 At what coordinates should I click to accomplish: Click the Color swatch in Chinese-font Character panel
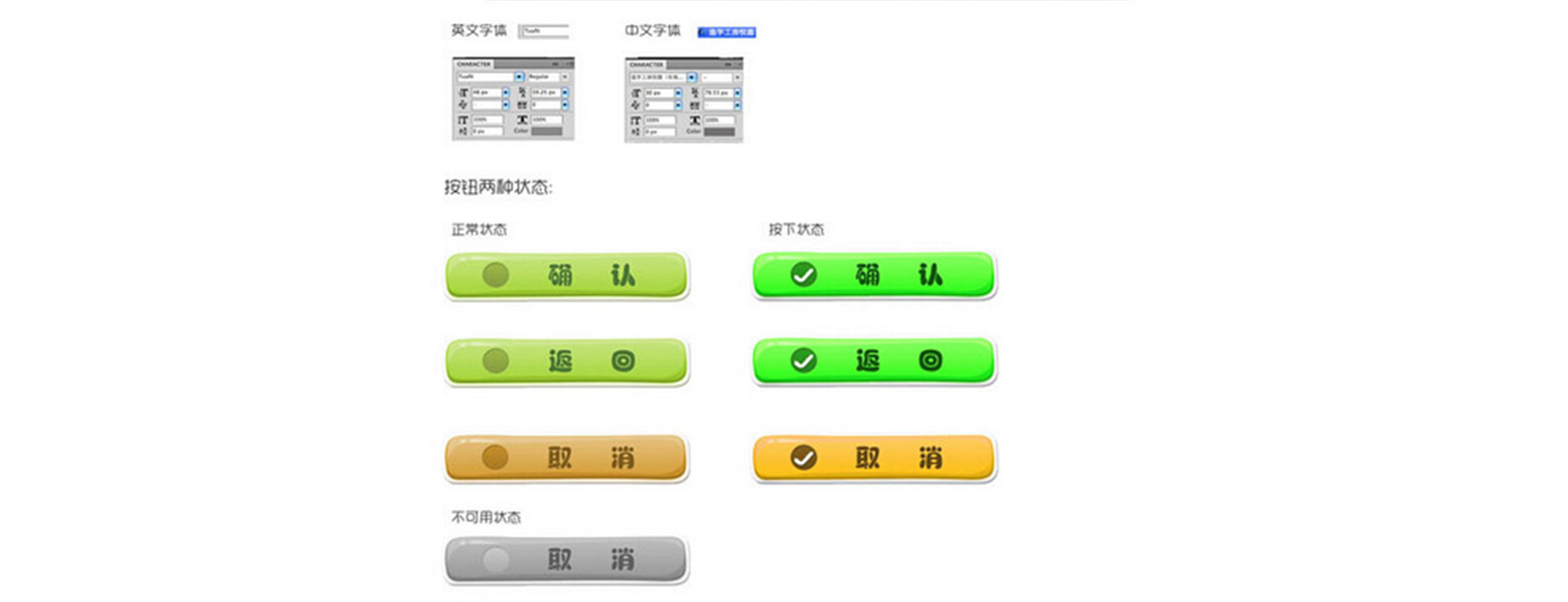719,132
